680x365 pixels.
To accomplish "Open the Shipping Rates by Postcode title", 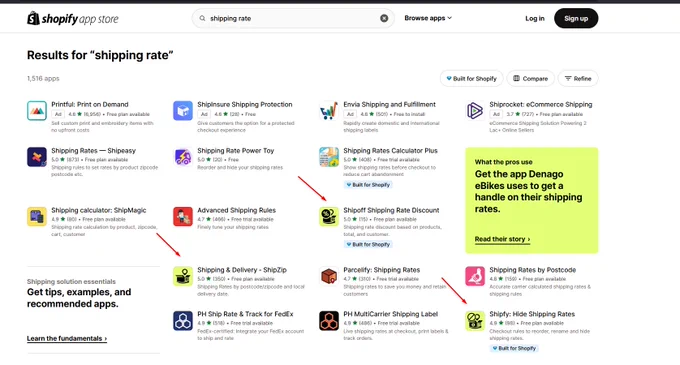I will 533,270.
